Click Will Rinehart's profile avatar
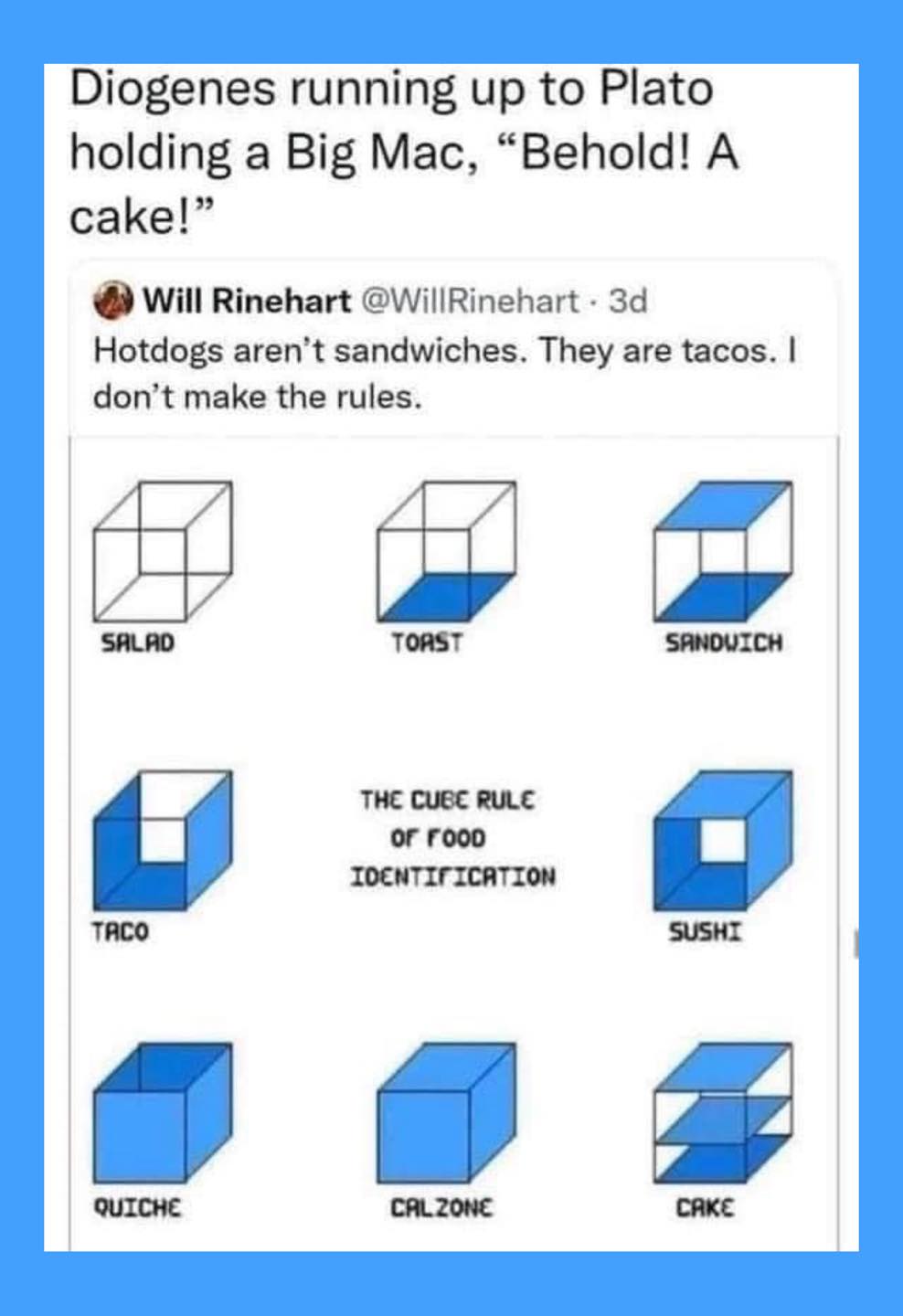Image resolution: width=903 pixels, height=1316 pixels. pos(113,301)
